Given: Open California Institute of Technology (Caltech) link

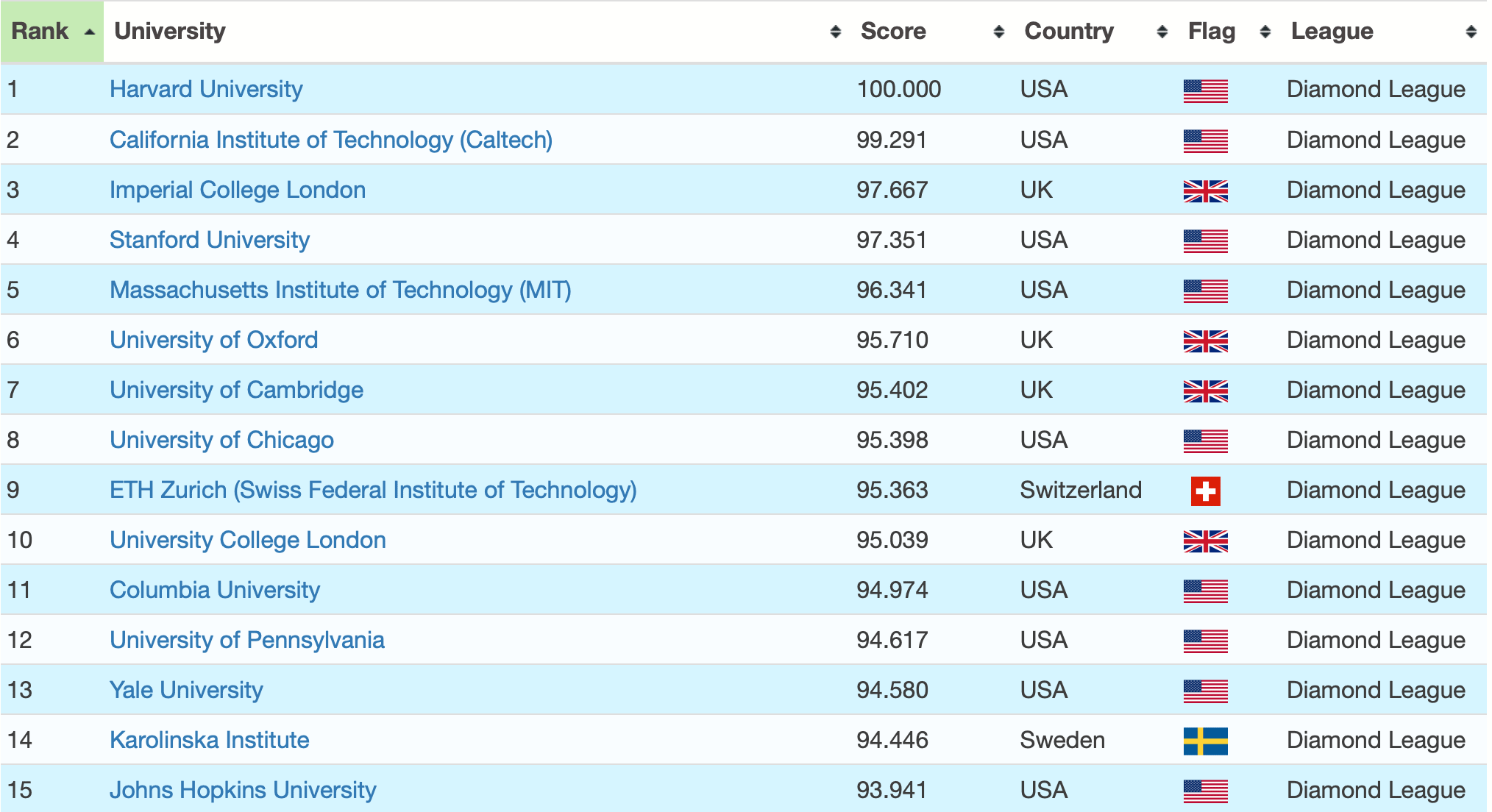Looking at the screenshot, I should click(331, 140).
